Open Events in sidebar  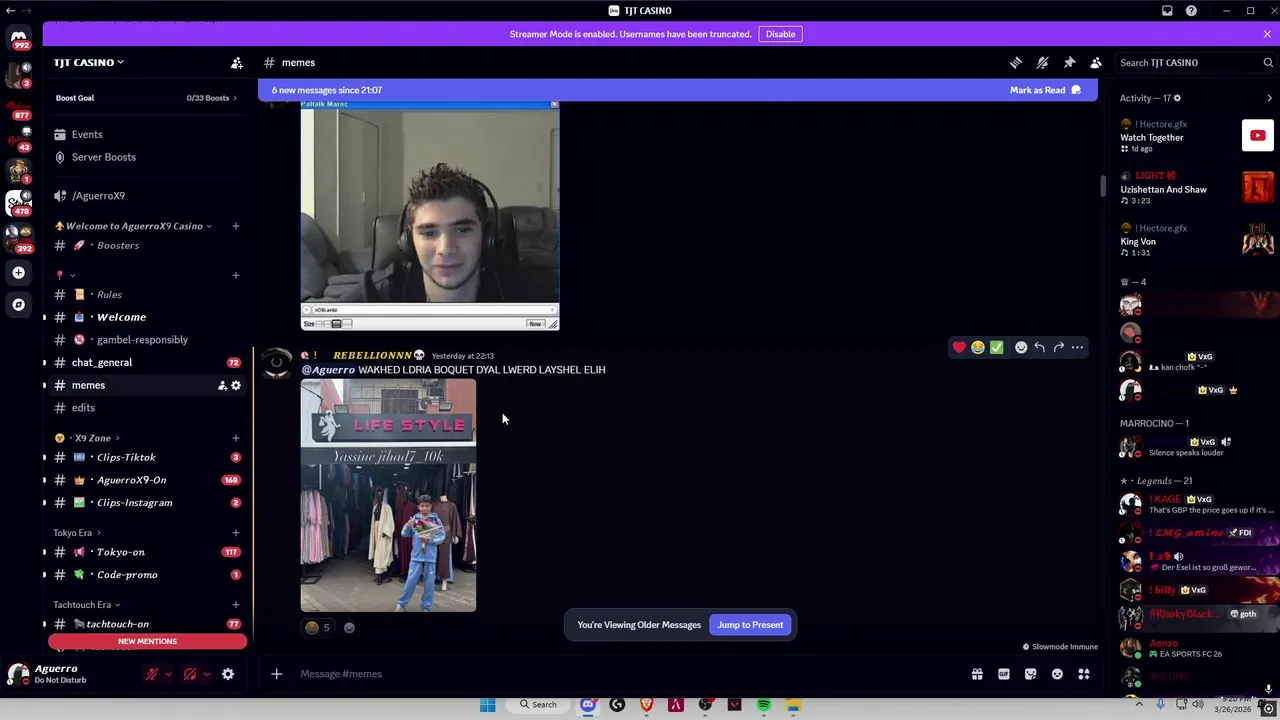pos(146,134)
